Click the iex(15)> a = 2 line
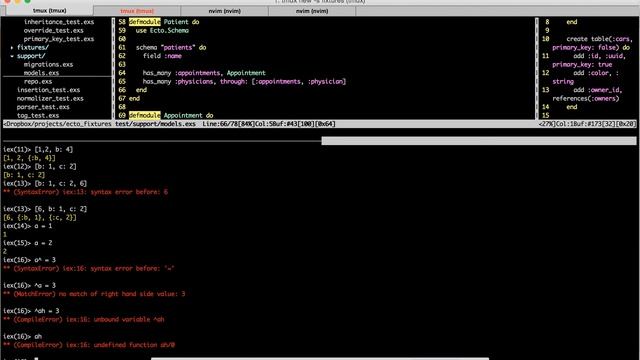The height and width of the screenshot is (360, 640). coord(27,243)
